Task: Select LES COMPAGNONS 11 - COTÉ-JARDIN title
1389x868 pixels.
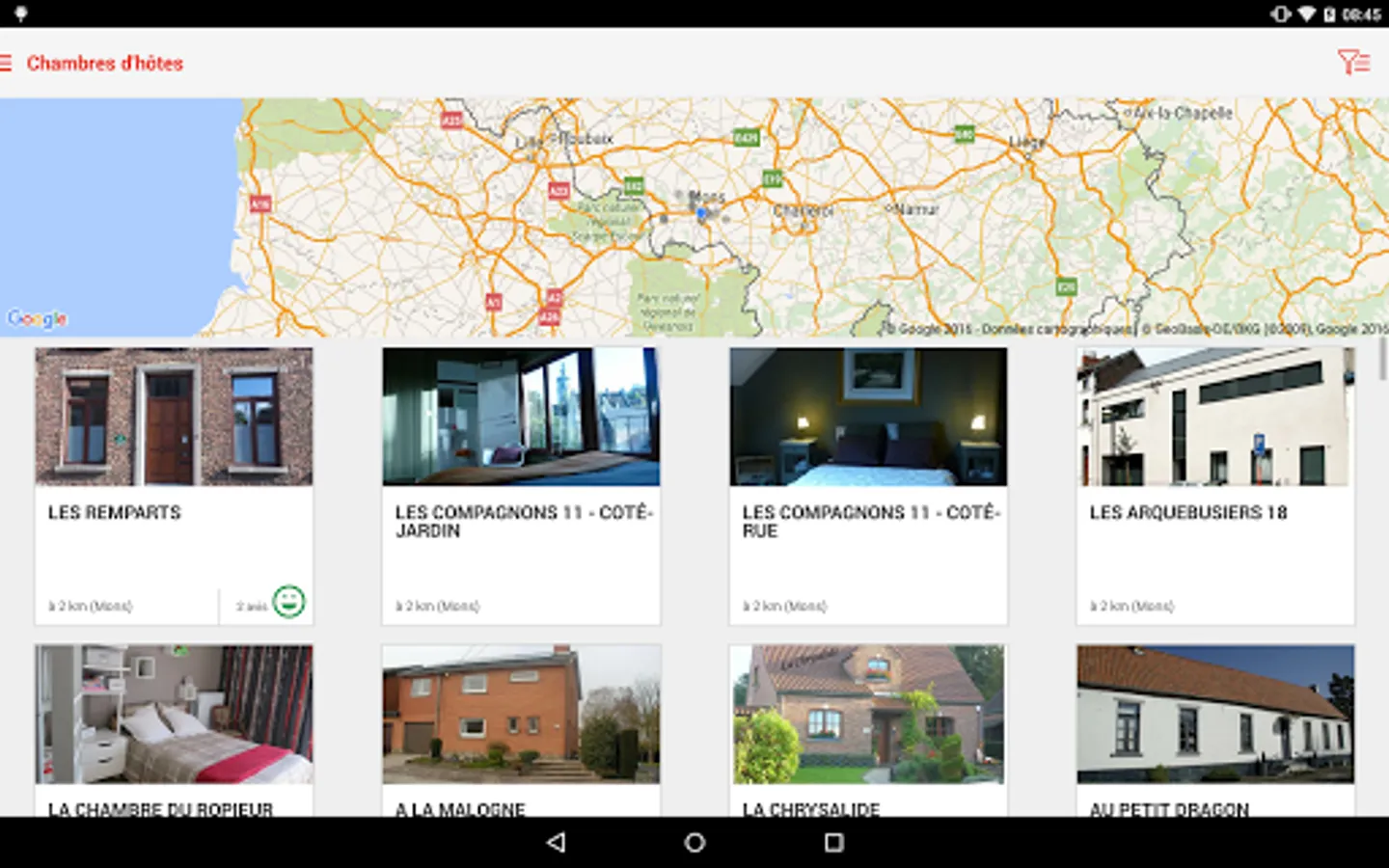Action: point(524,521)
